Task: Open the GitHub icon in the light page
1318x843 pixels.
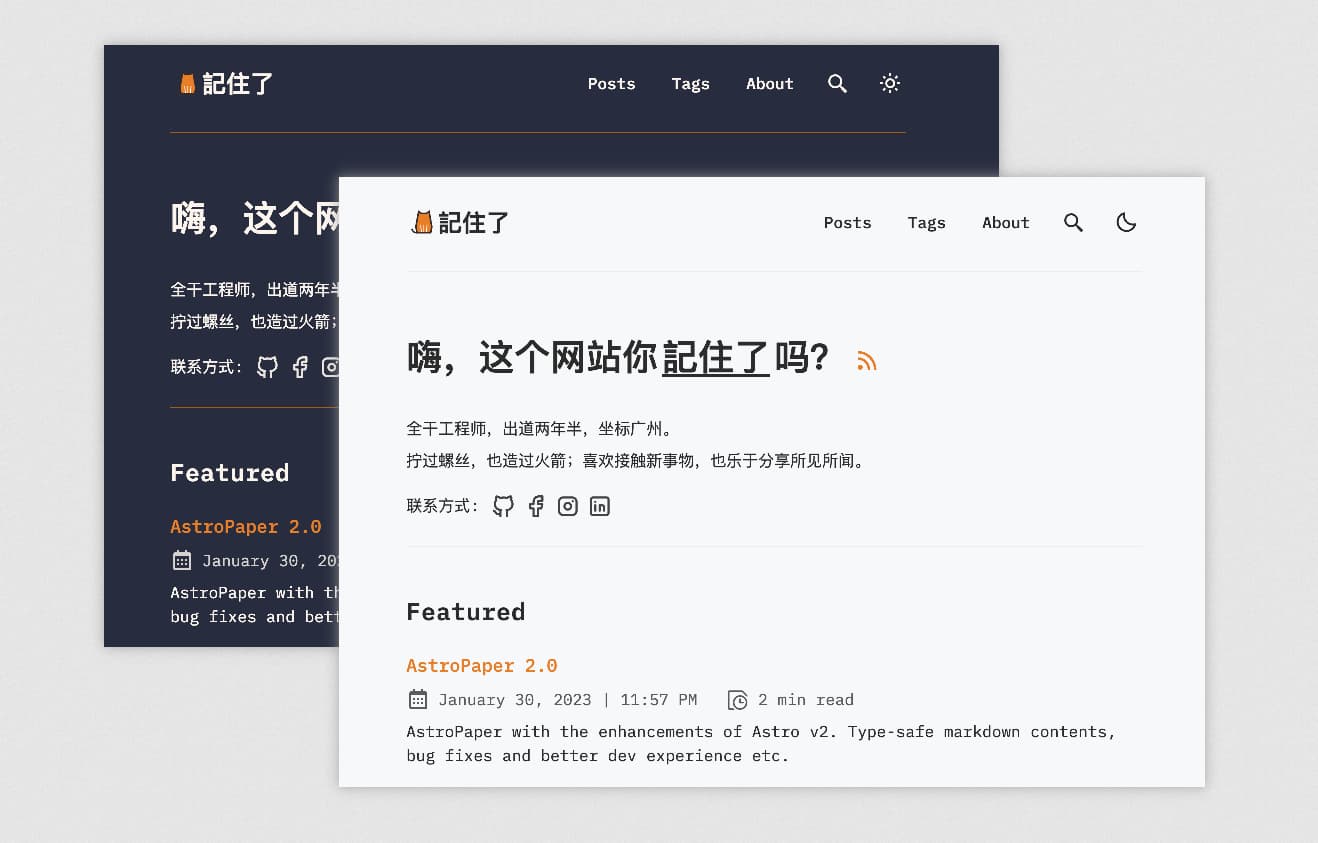Action: click(504, 506)
